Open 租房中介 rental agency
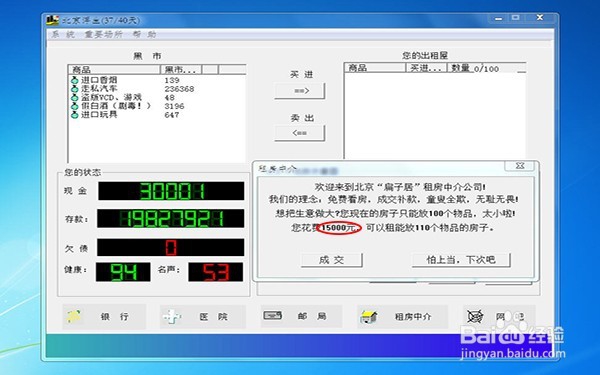Image resolution: width=600 pixels, height=375 pixels. pyautogui.click(x=402, y=316)
